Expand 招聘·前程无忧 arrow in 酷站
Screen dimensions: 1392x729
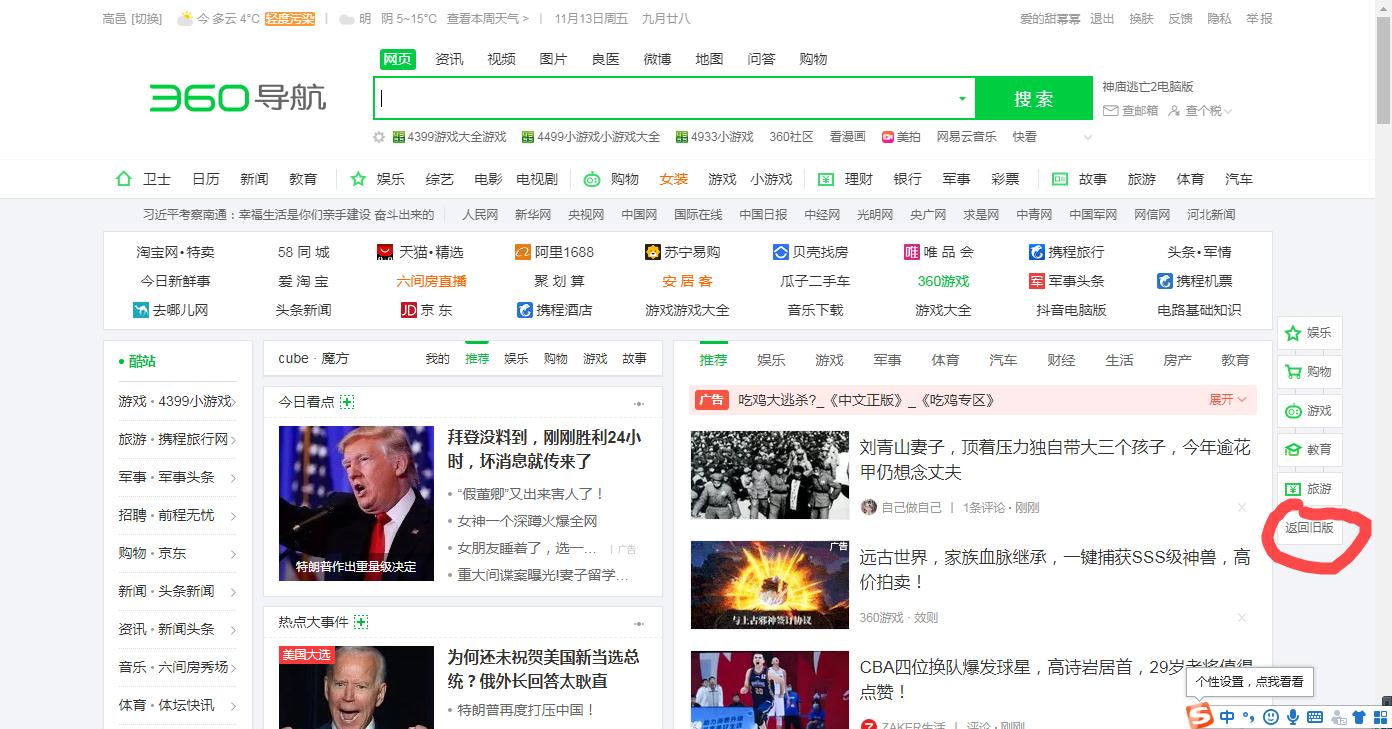point(233,516)
